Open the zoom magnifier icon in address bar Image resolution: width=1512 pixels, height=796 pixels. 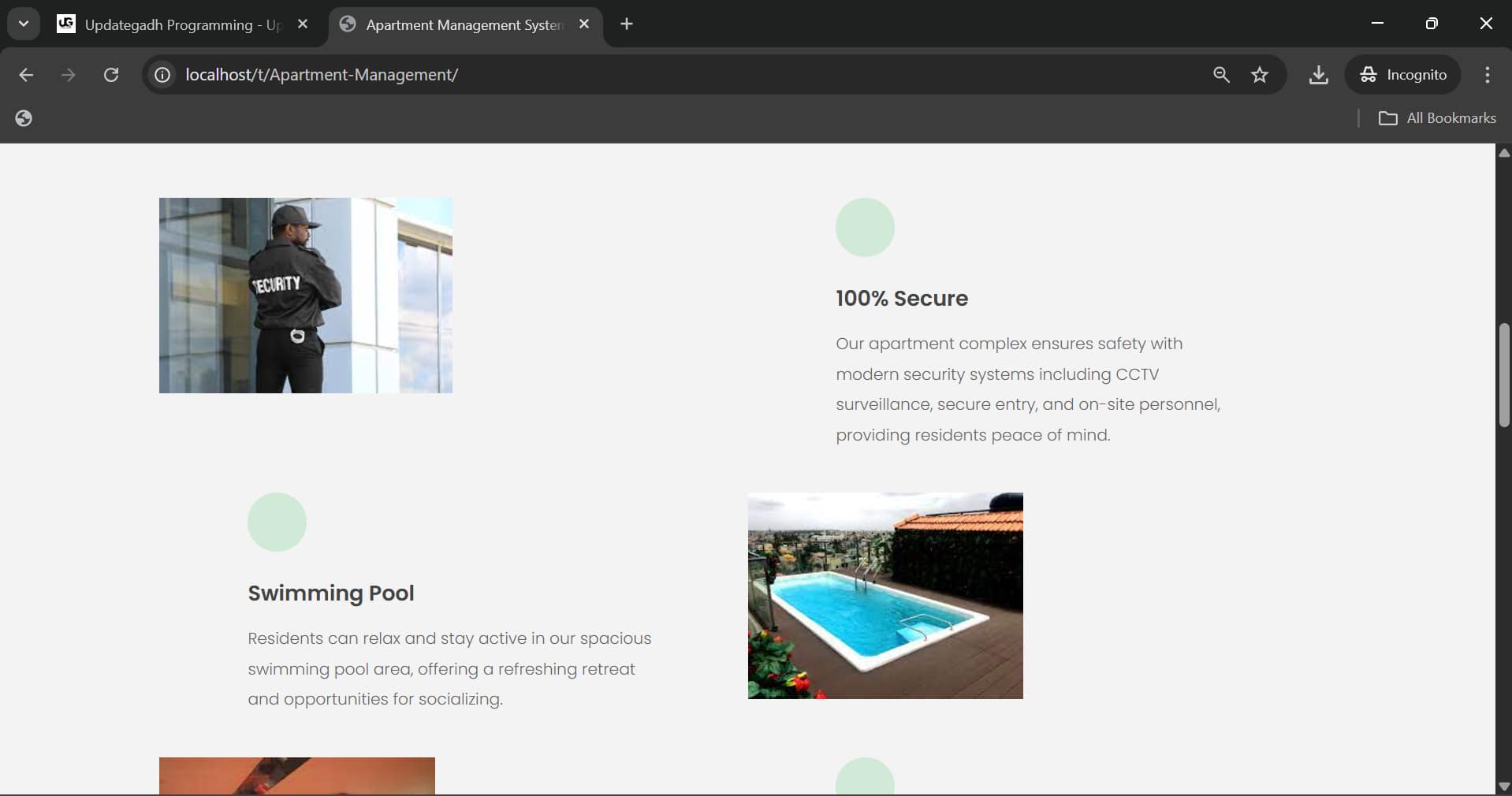[1221, 75]
